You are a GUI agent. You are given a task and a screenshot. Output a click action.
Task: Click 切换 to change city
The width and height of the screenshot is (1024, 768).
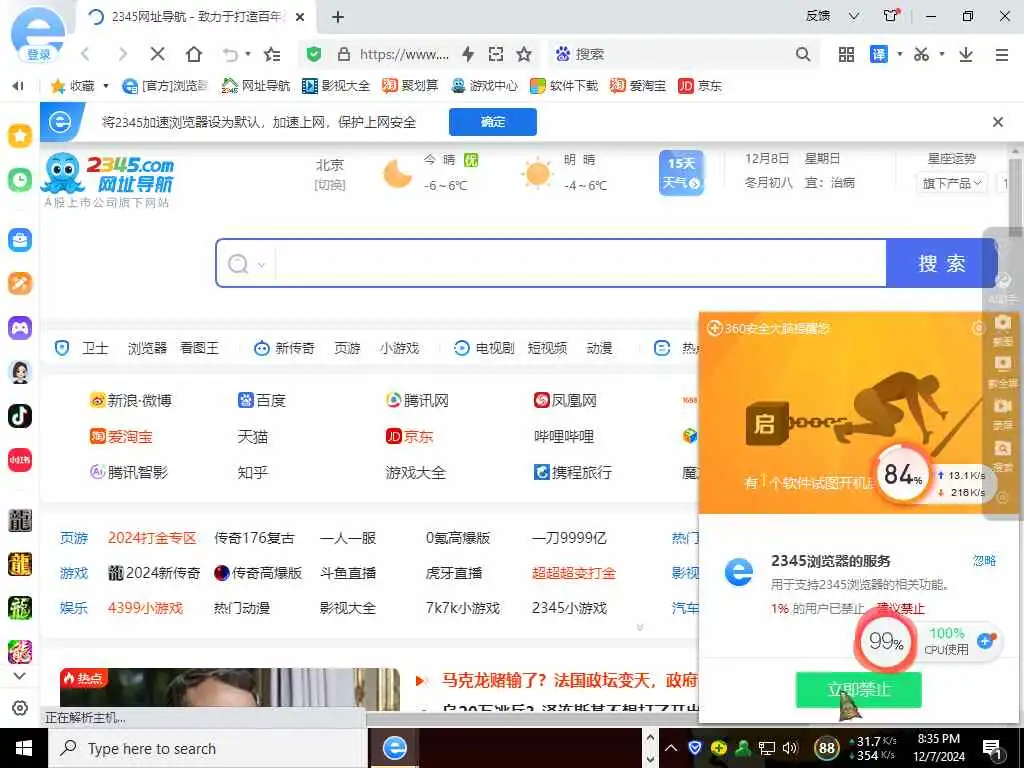[329, 185]
